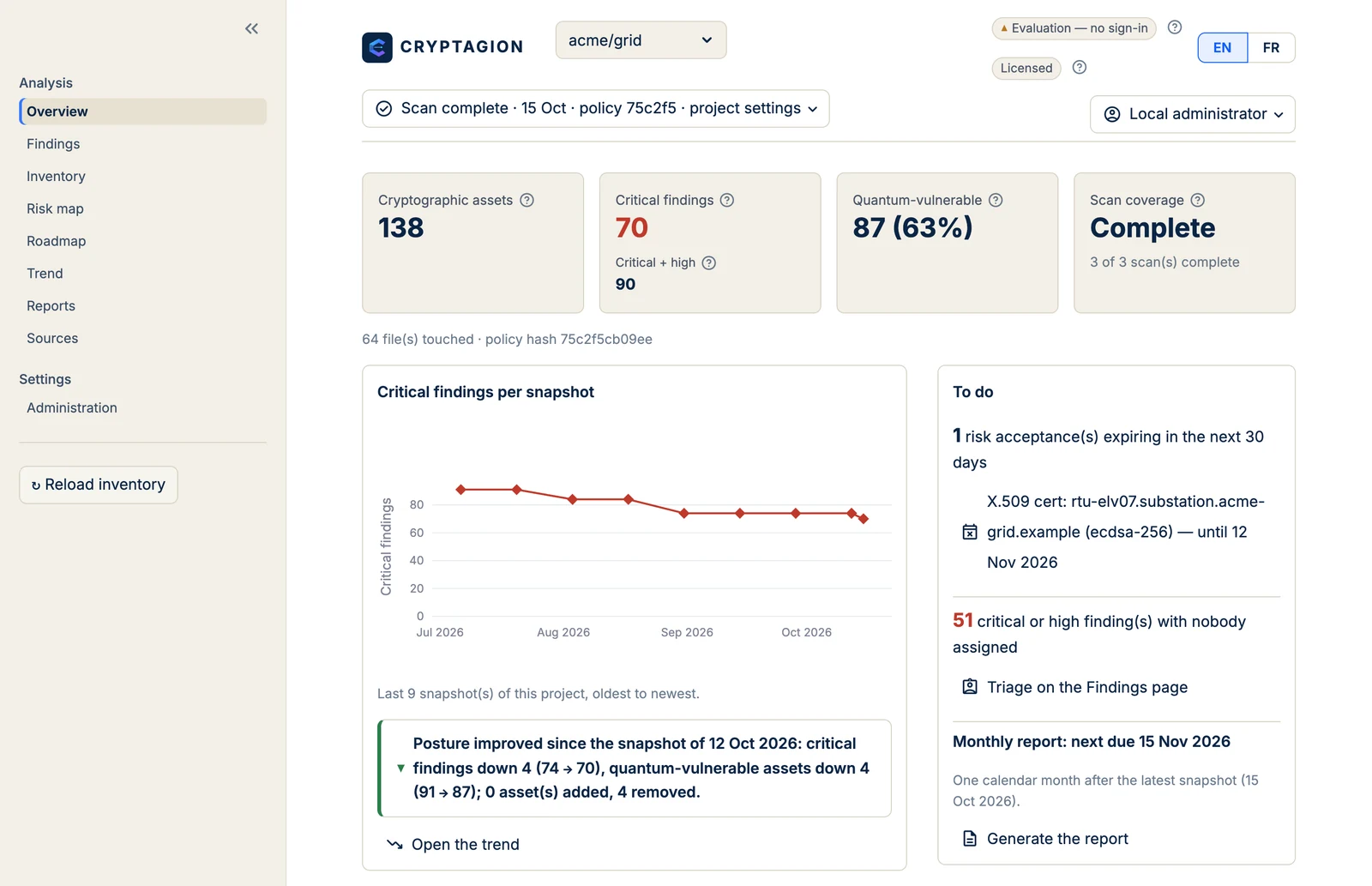Click the Local administrator user icon
The height and width of the screenshot is (886, 1372).
coord(1112,114)
